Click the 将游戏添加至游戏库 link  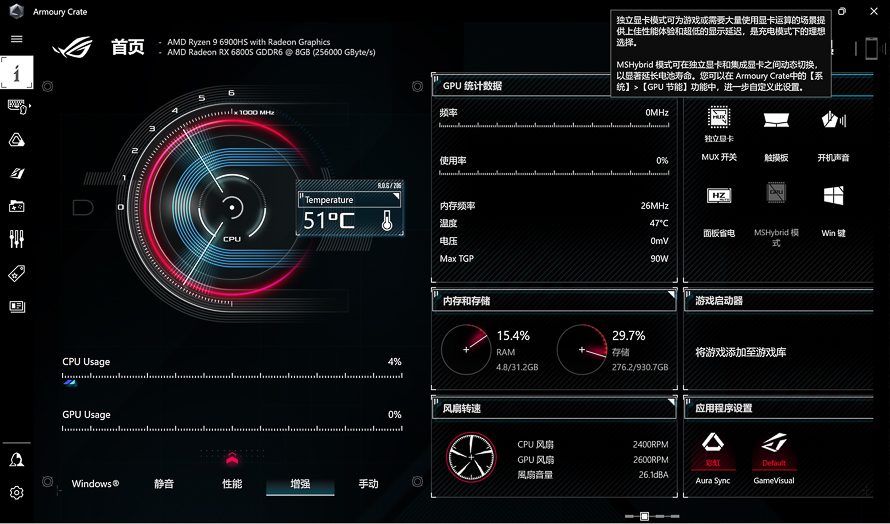point(740,352)
